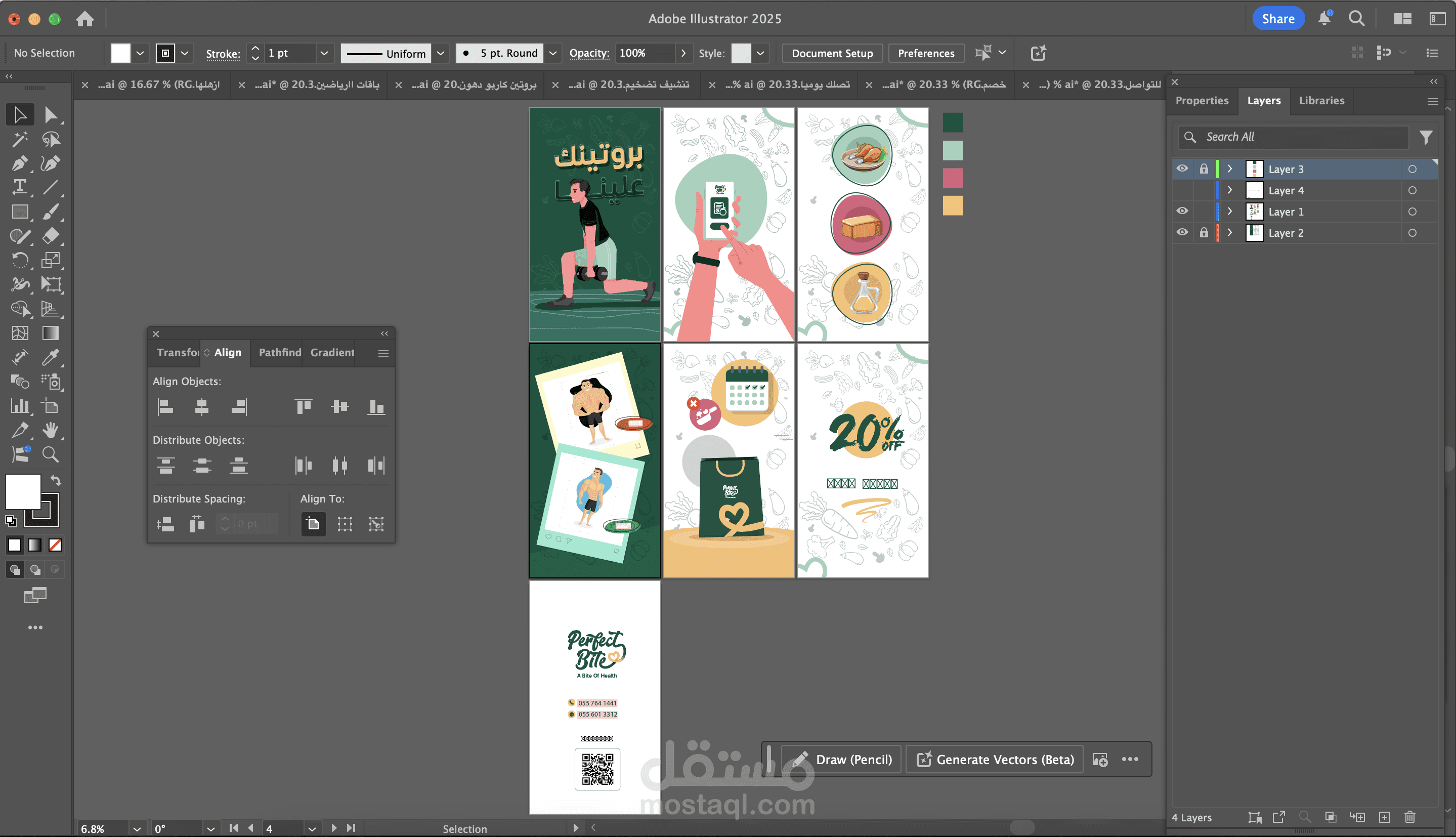Swap fill and stroke colors
This screenshot has width=1456, height=837.
56,480
